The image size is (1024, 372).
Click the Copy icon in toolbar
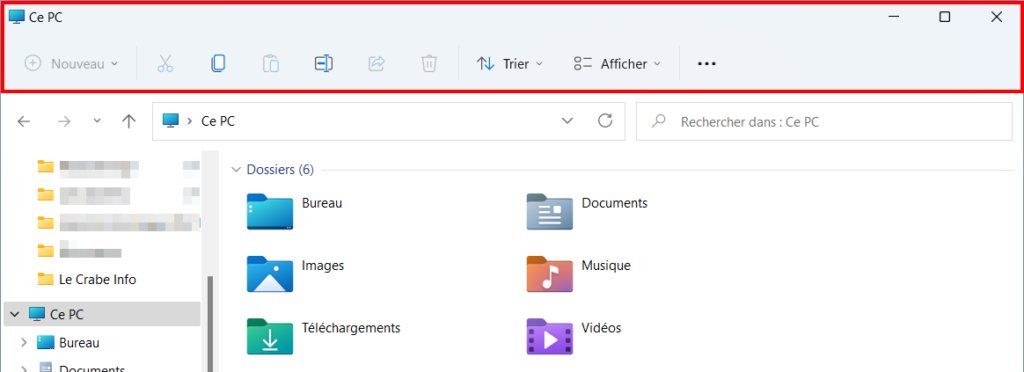pos(218,63)
